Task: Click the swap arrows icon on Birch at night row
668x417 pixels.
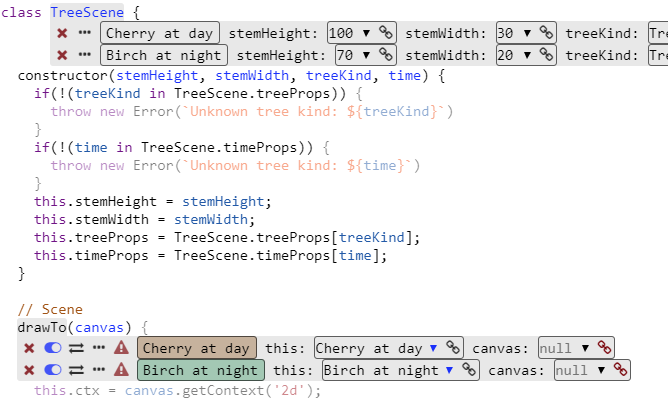Action: (76, 370)
